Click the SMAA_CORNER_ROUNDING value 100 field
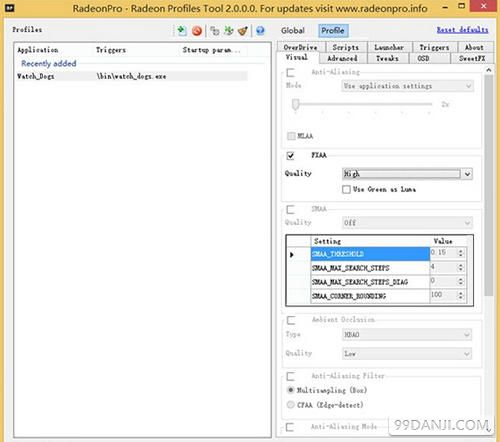500x442 pixels. [x=443, y=295]
